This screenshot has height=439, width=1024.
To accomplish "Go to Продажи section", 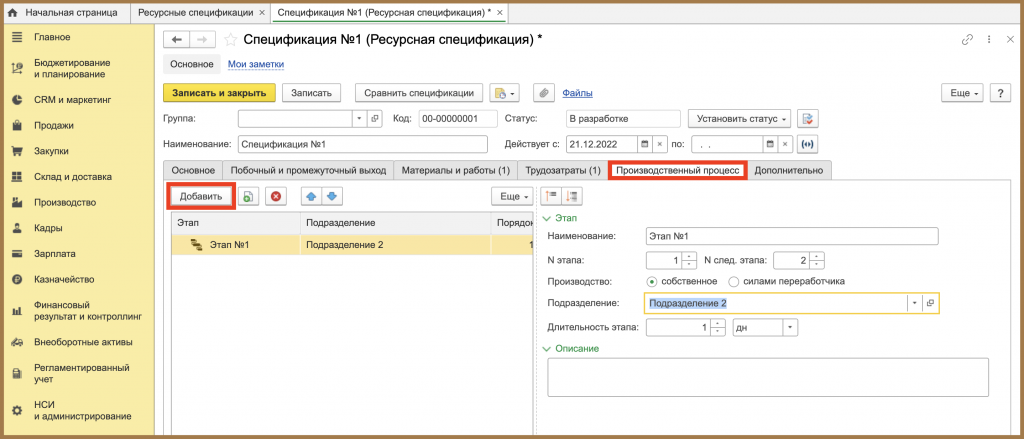I will pos(54,125).
